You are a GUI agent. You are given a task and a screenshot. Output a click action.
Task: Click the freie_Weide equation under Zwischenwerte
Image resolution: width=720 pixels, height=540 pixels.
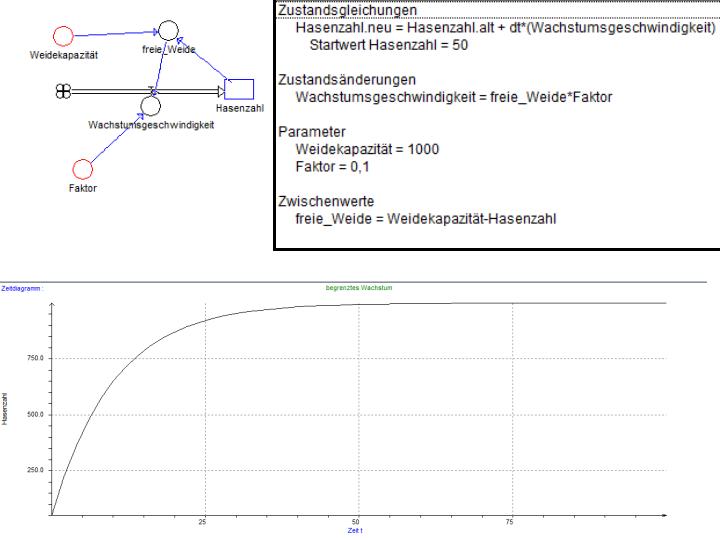pyautogui.click(x=426, y=217)
